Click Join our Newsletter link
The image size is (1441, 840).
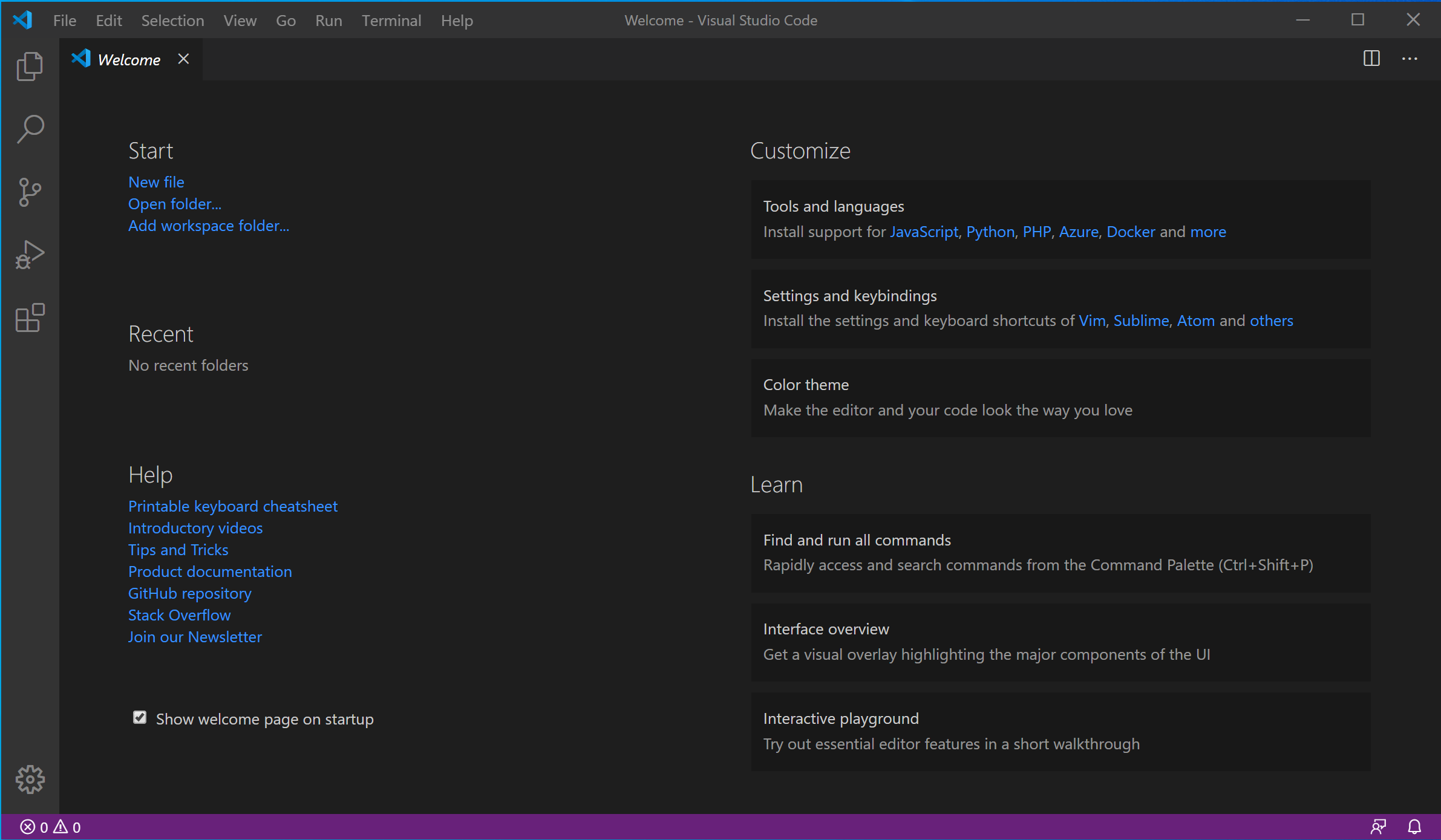[195, 637]
